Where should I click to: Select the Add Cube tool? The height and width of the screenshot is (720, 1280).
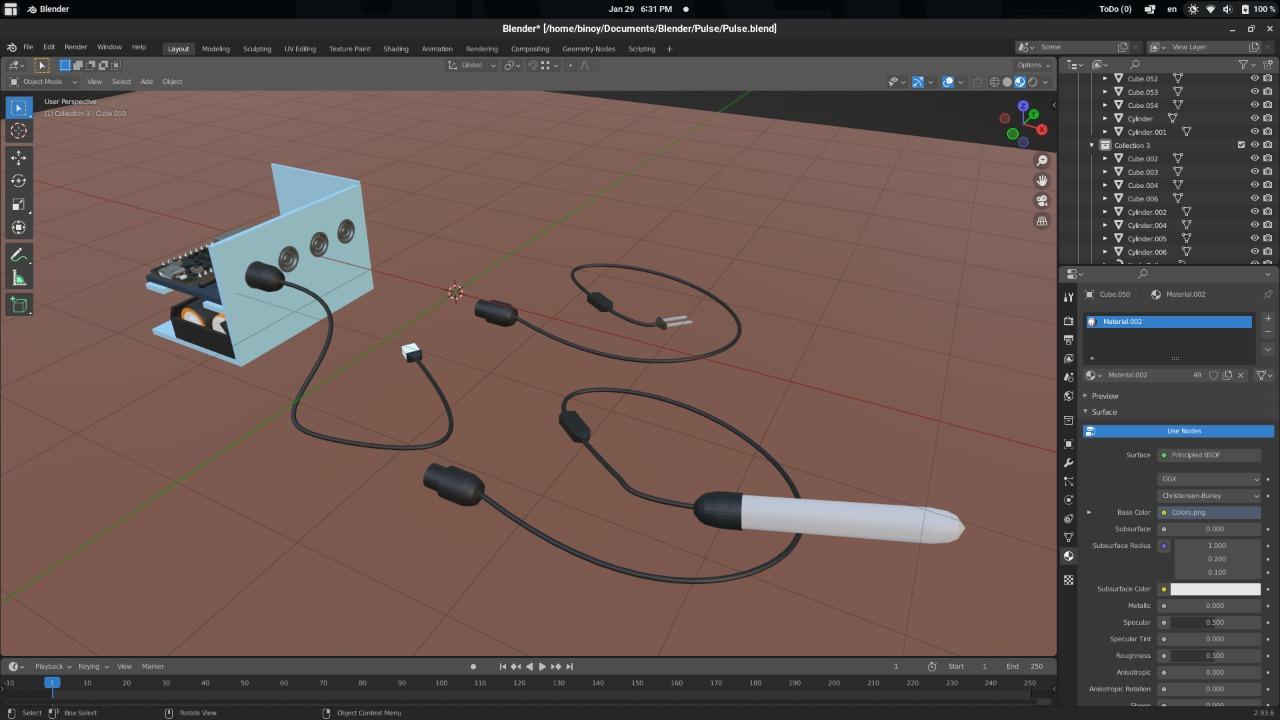pyautogui.click(x=18, y=305)
